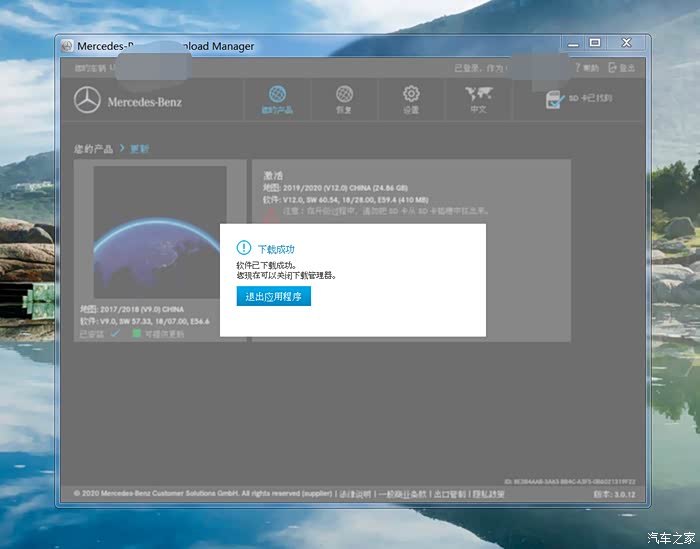Select the 2017/2018 V9.0 China map thumbnail
This screenshot has height=549, width=700.
tap(160, 232)
